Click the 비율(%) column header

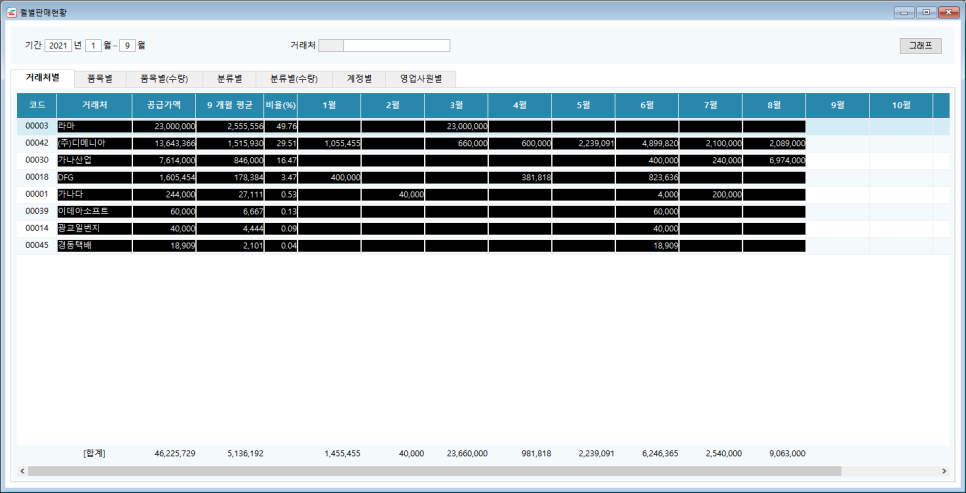[x=281, y=105]
